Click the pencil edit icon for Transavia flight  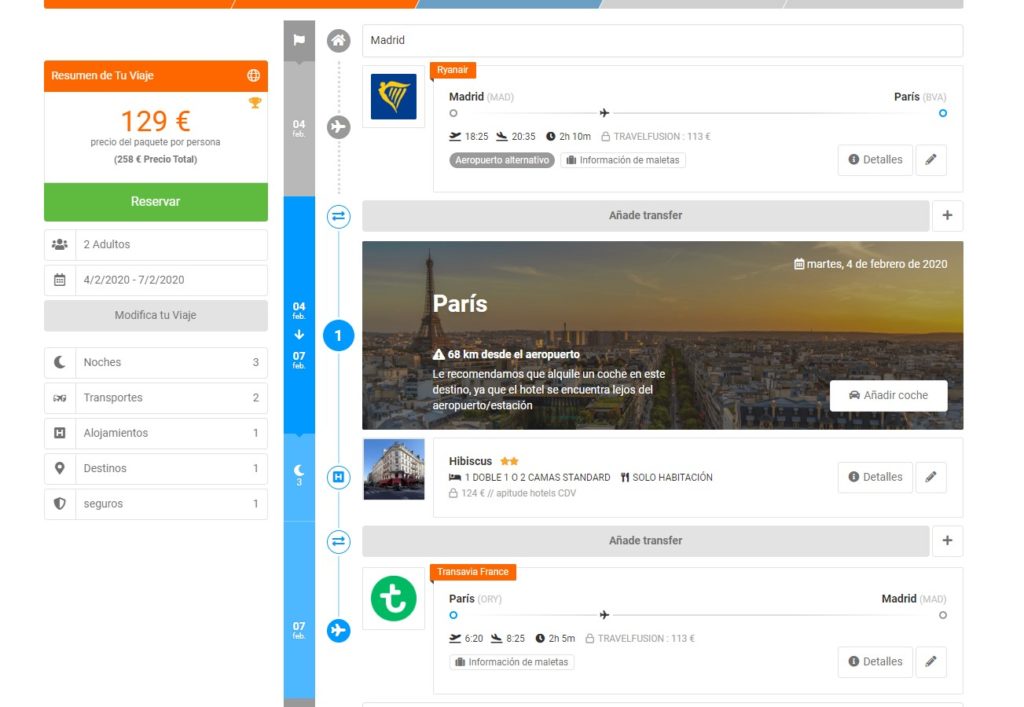pyautogui.click(x=930, y=661)
